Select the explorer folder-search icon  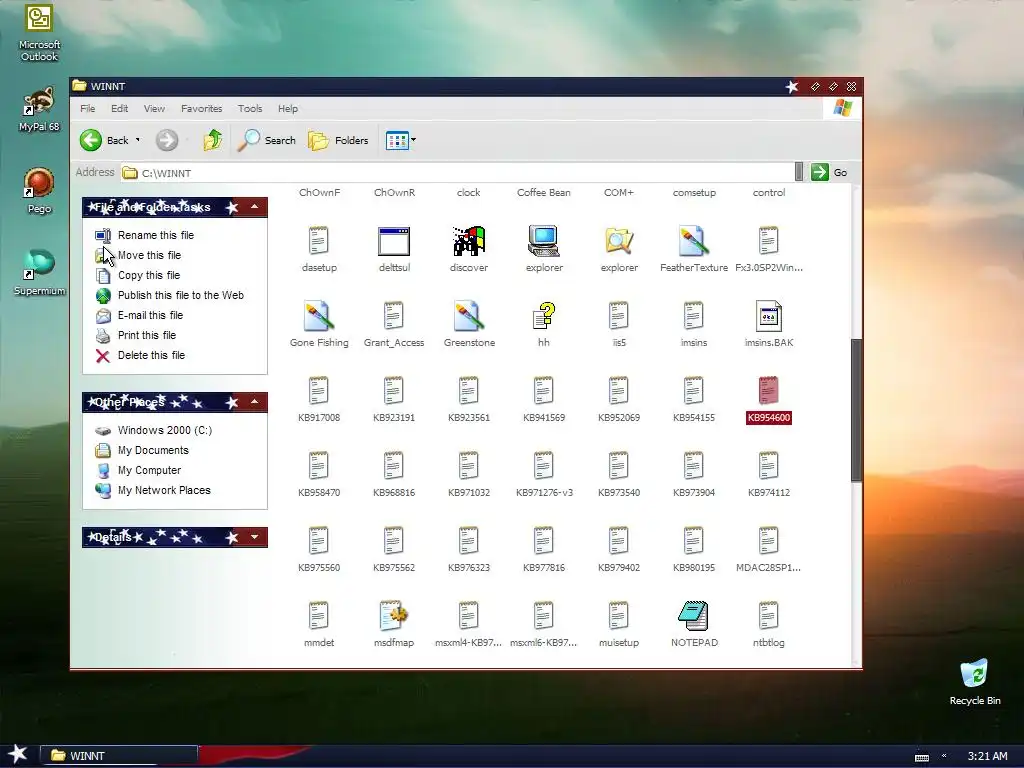pyautogui.click(x=619, y=241)
